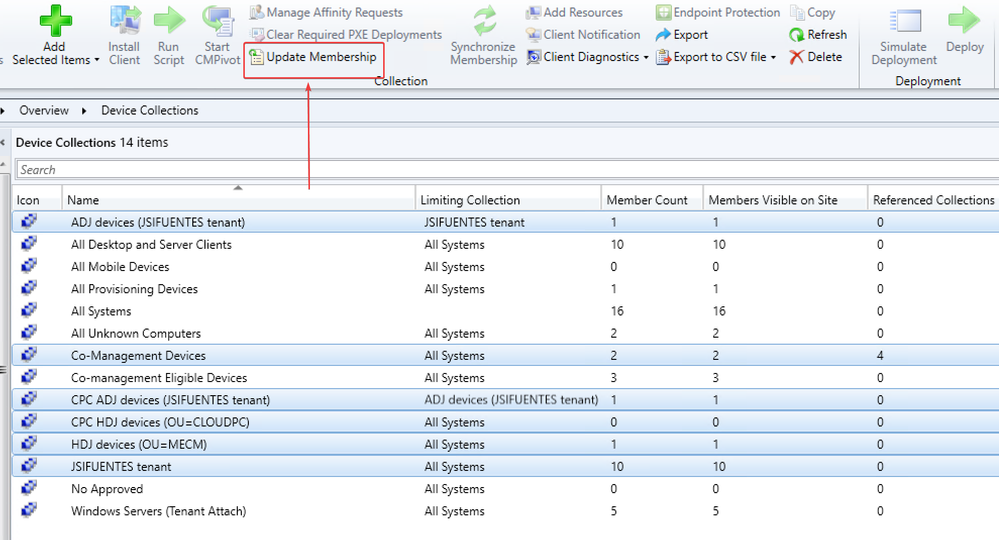Screen dimensions: 999x540
Task: Click the Simulate Deployment icon
Action: [905, 20]
